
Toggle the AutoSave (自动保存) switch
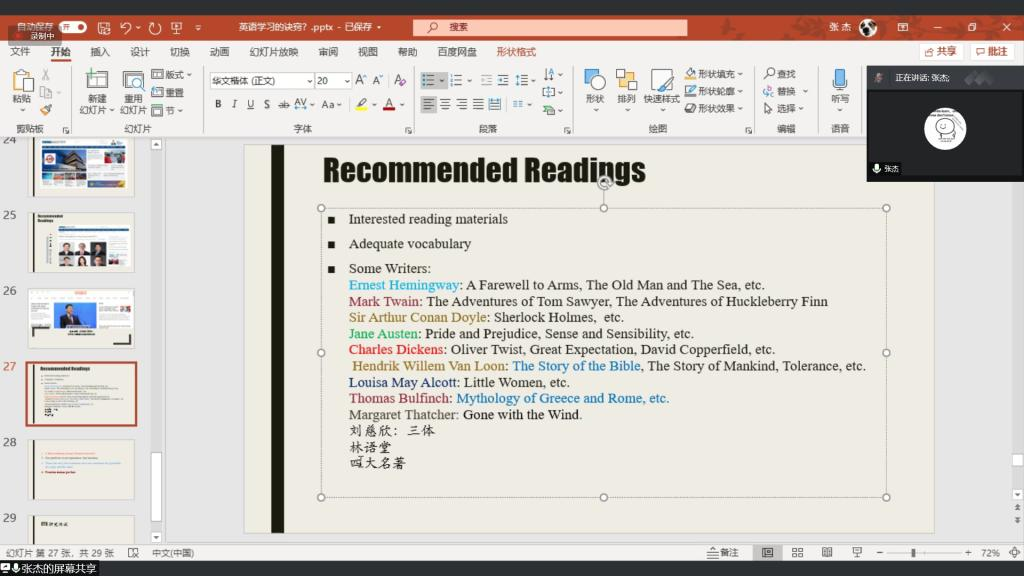pyautogui.click(x=72, y=27)
